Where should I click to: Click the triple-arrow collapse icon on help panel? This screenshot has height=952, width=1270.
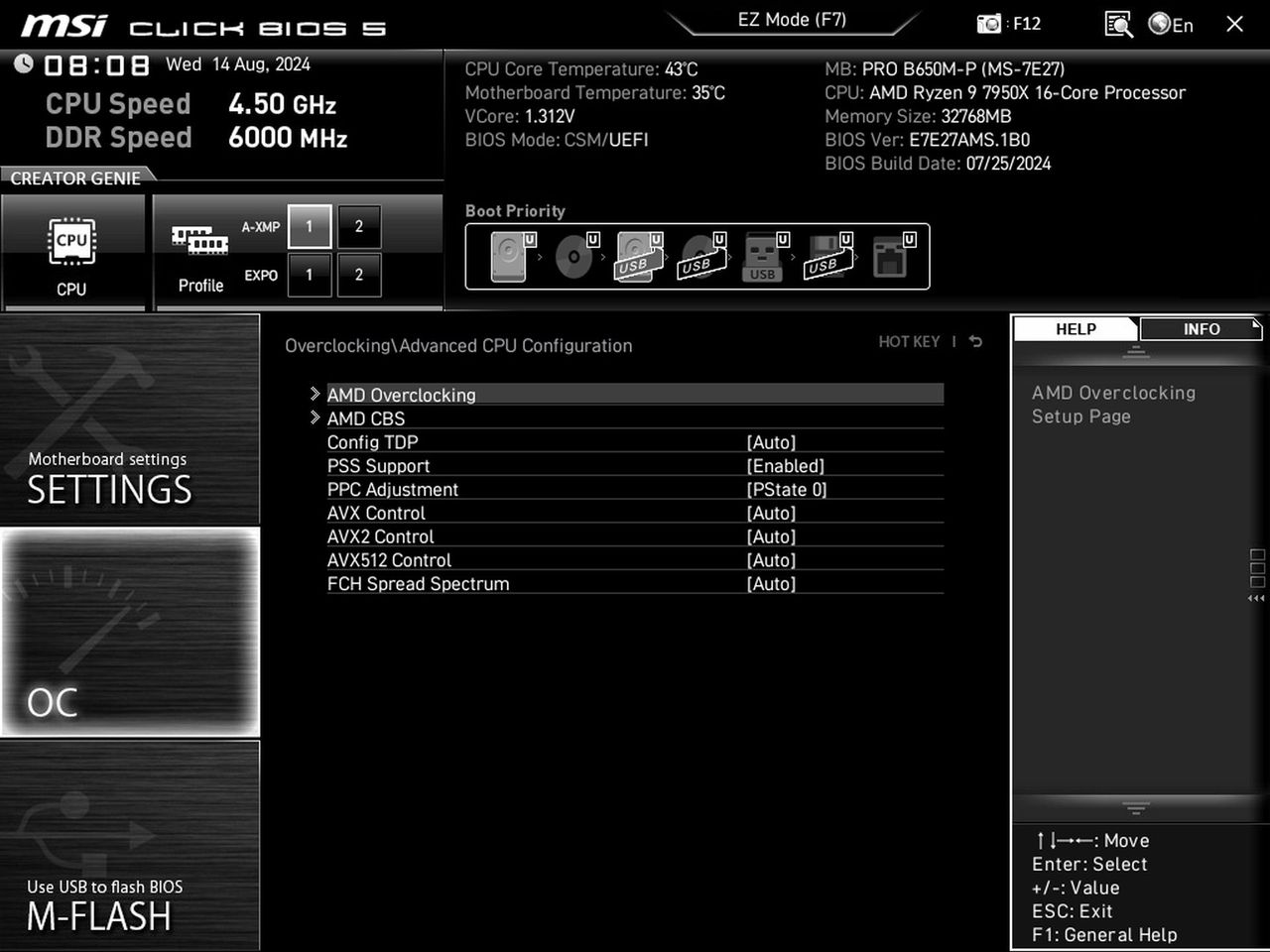(x=1256, y=598)
